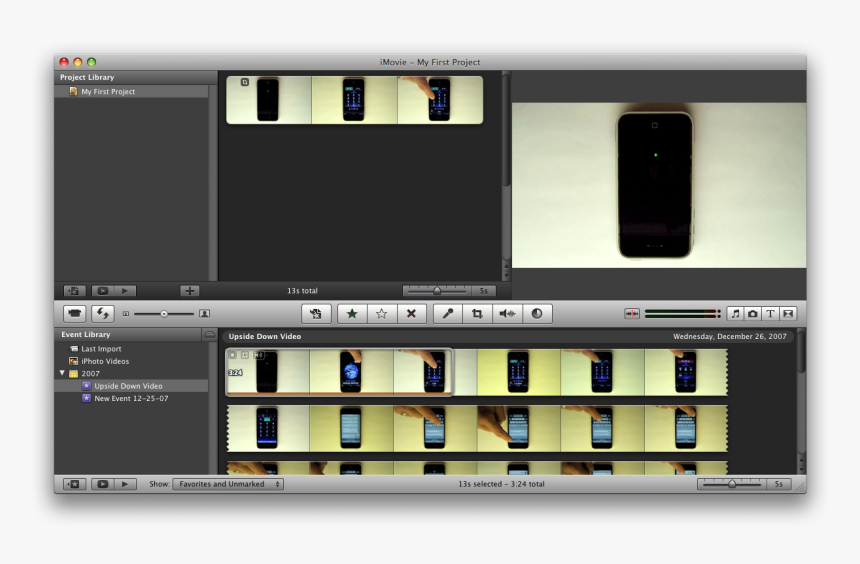
Task: Click the 3:24 clip duration label
Action: click(x=235, y=373)
